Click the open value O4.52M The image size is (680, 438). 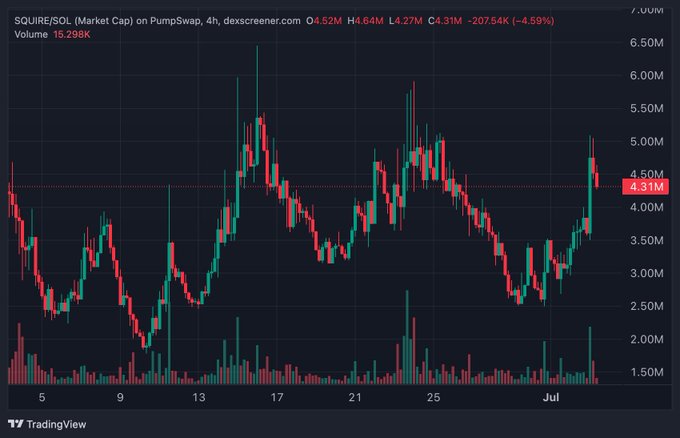(x=324, y=20)
